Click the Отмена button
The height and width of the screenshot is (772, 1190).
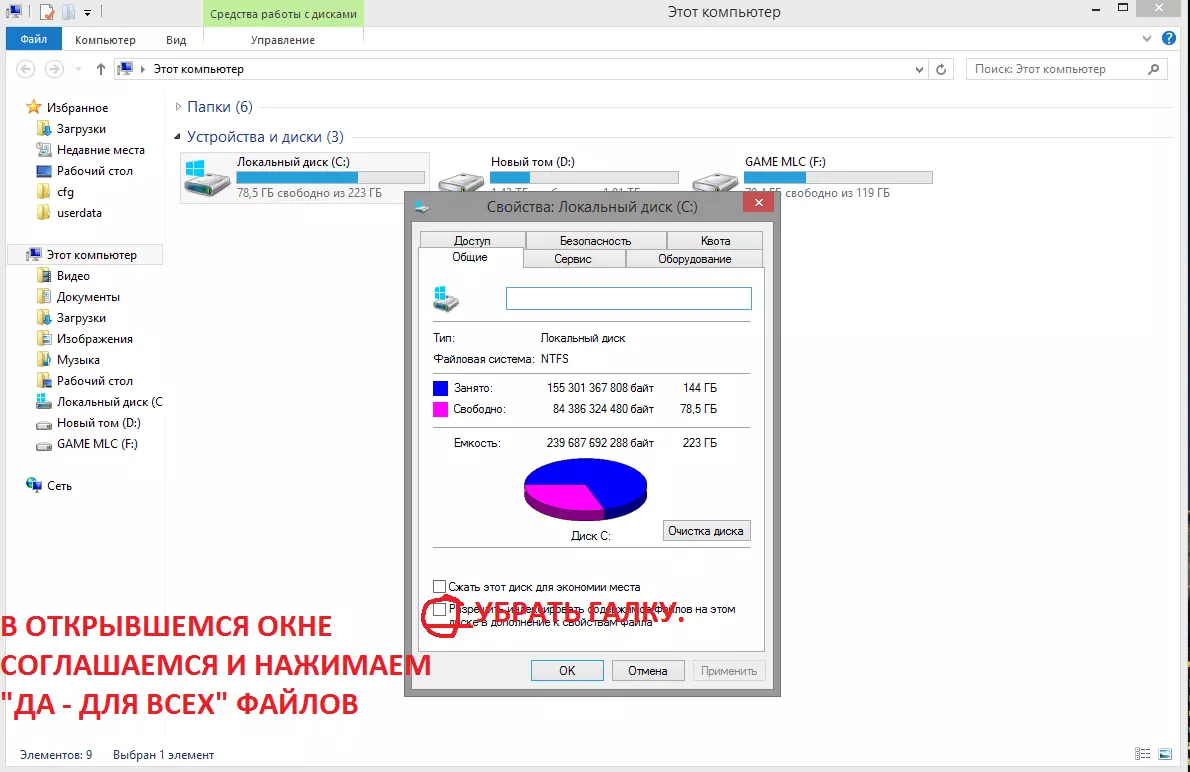point(647,670)
